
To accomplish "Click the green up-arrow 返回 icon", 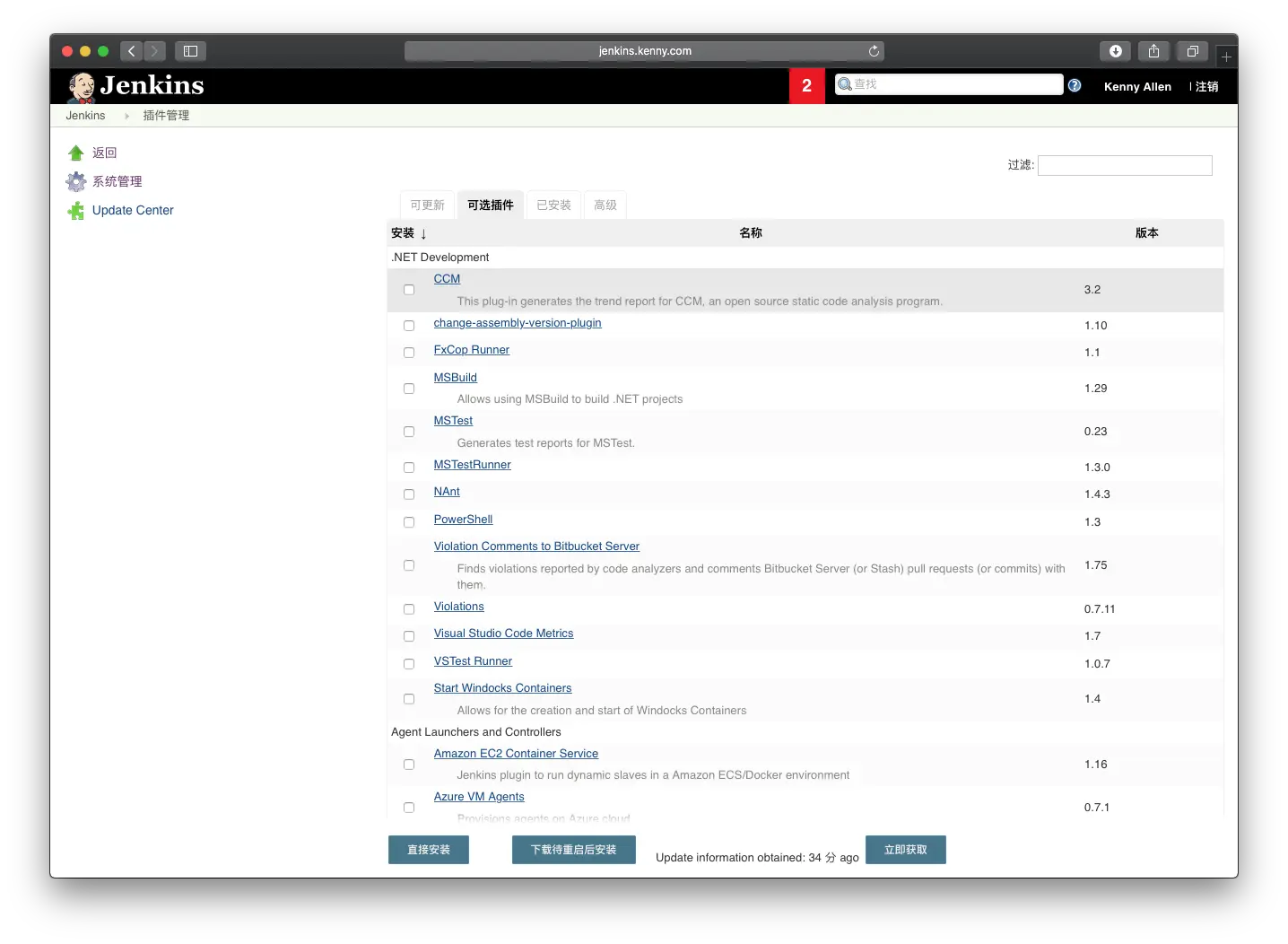I will (76, 153).
